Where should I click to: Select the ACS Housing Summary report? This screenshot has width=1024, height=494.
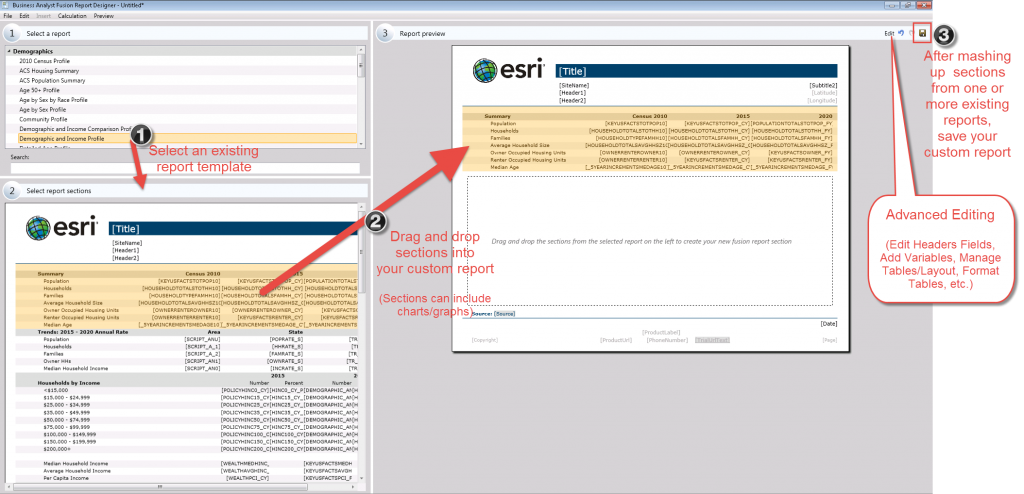[182, 71]
